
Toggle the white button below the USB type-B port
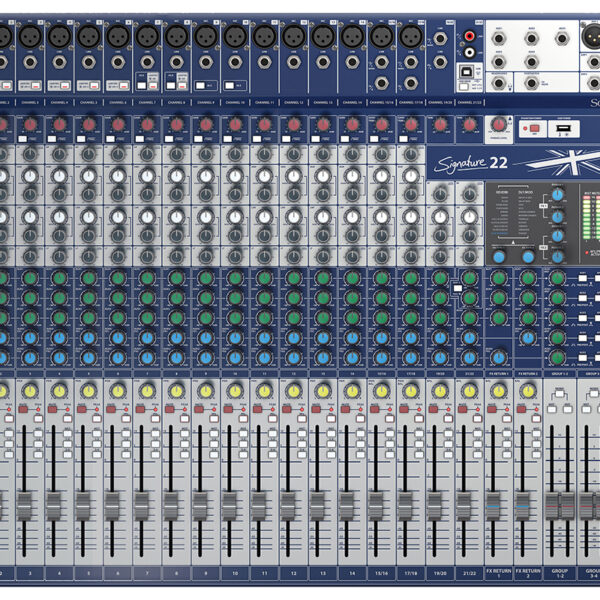coord(463,86)
